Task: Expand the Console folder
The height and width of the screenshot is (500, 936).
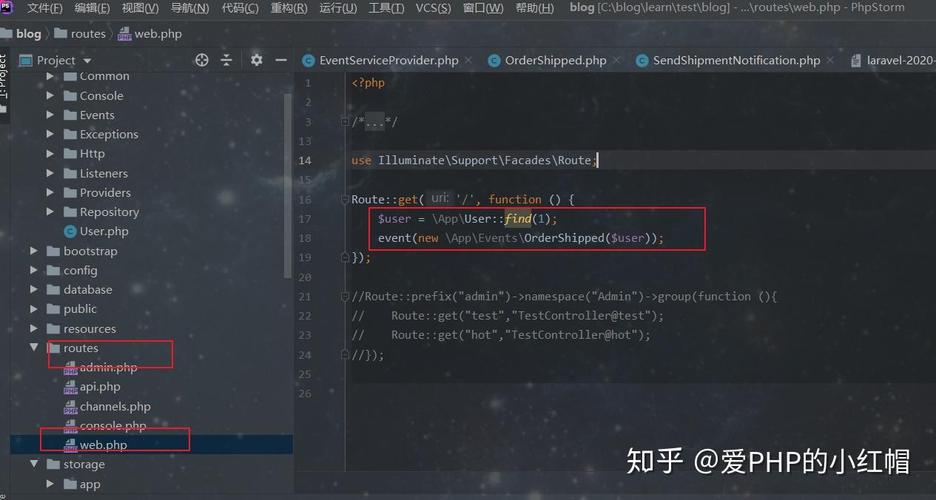Action: (50, 95)
